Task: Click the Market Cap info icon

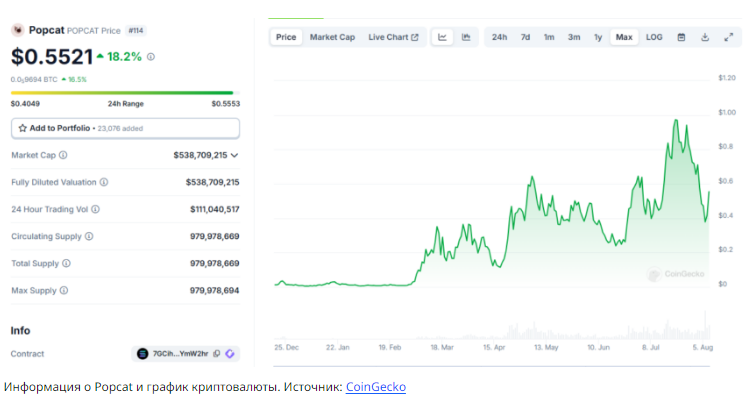Action: 63,155
